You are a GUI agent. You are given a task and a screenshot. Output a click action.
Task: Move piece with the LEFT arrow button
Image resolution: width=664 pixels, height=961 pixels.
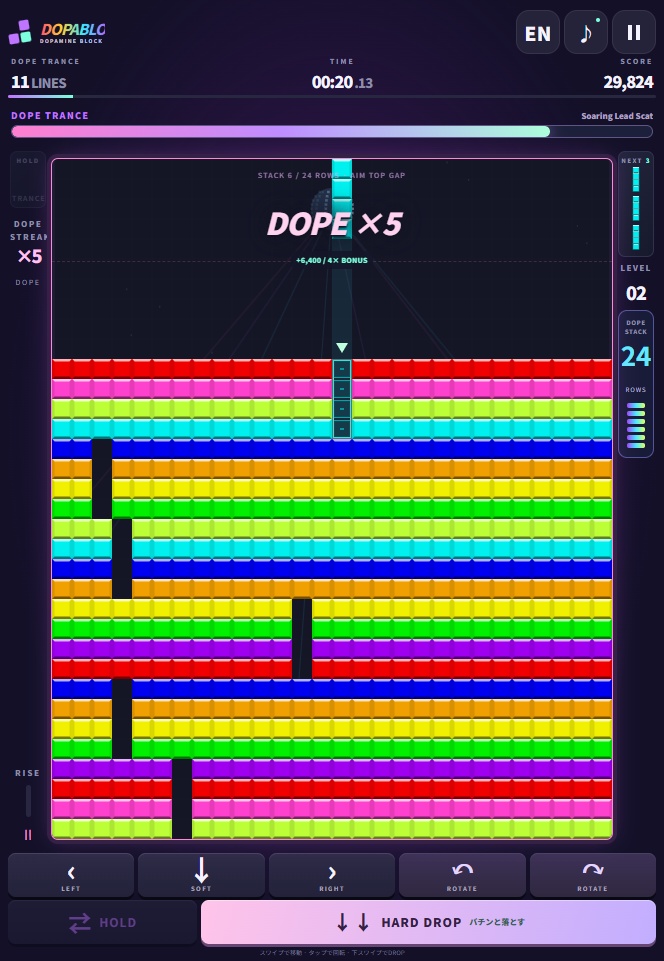click(x=71, y=875)
